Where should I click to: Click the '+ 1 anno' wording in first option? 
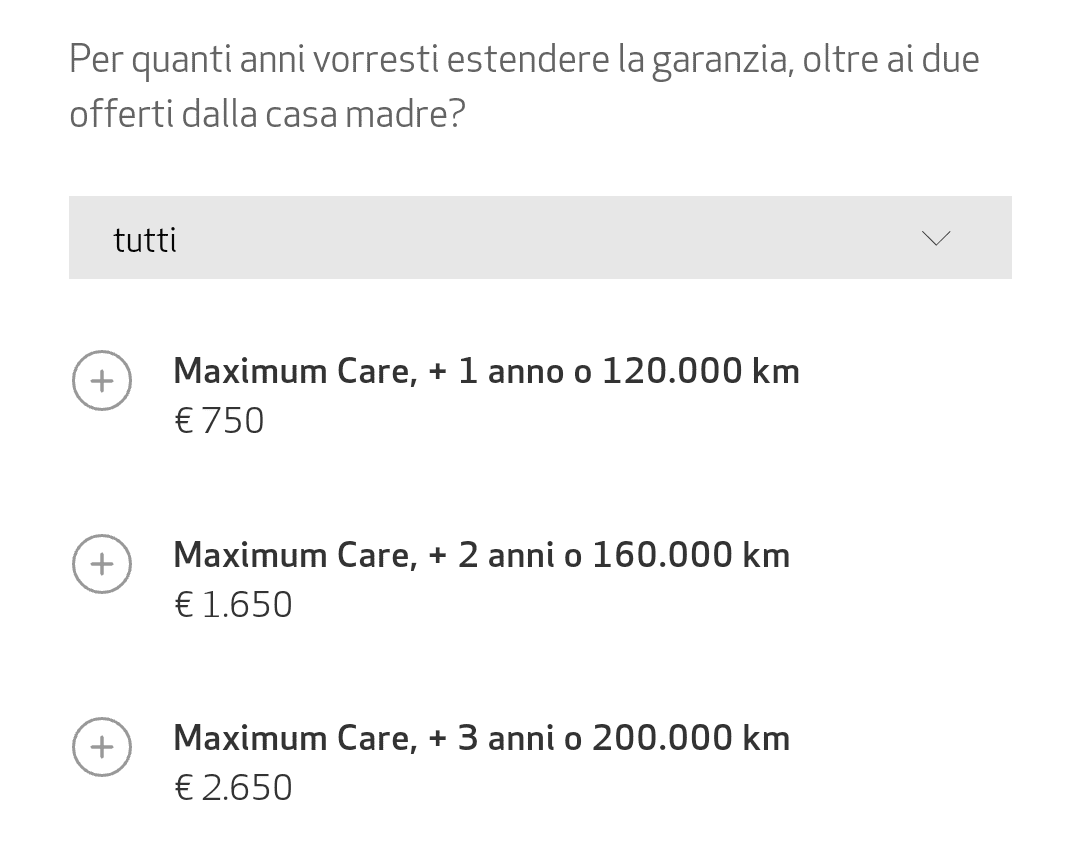pos(496,371)
